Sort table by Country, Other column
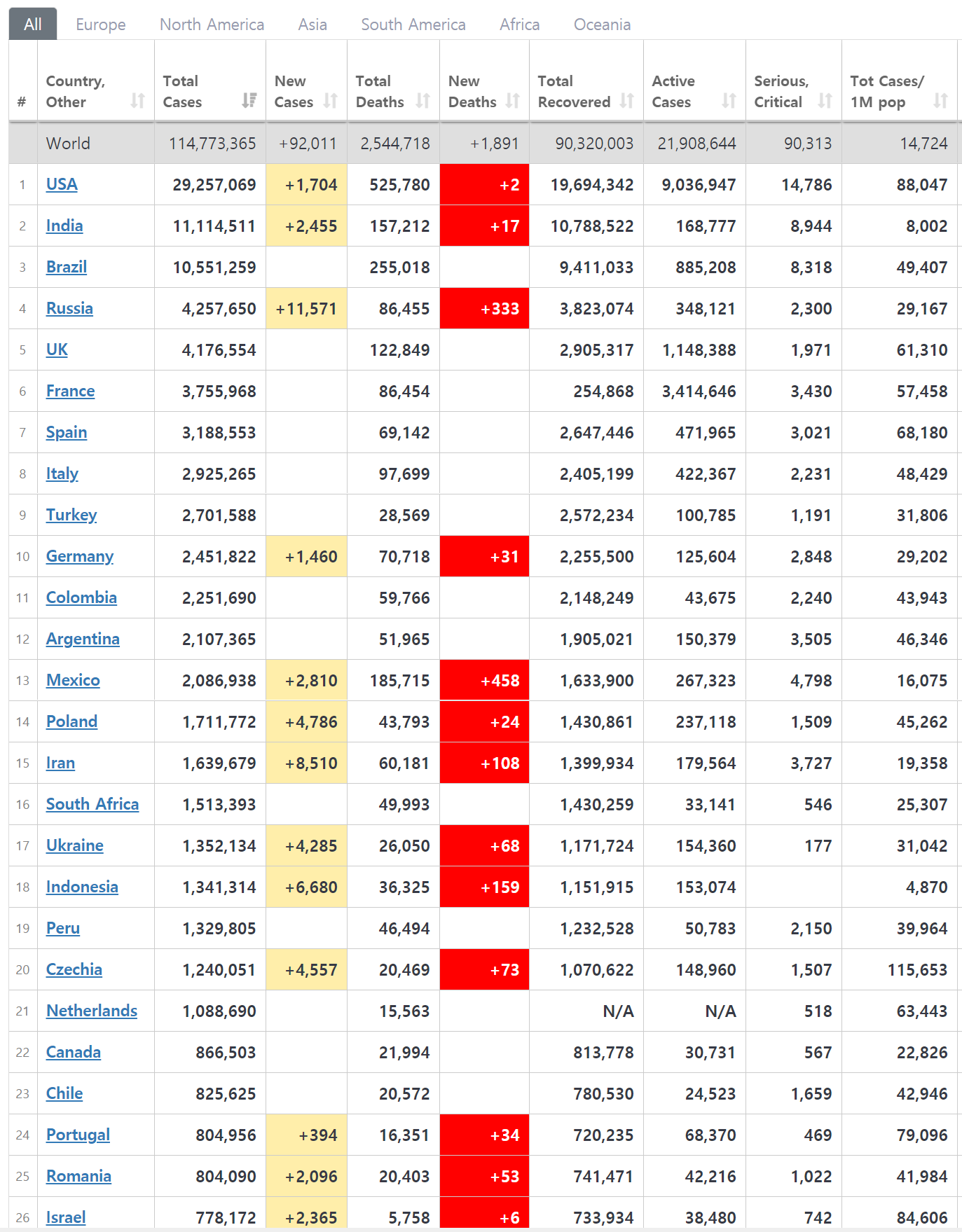Image resolution: width=962 pixels, height=1232 pixels. [x=137, y=101]
